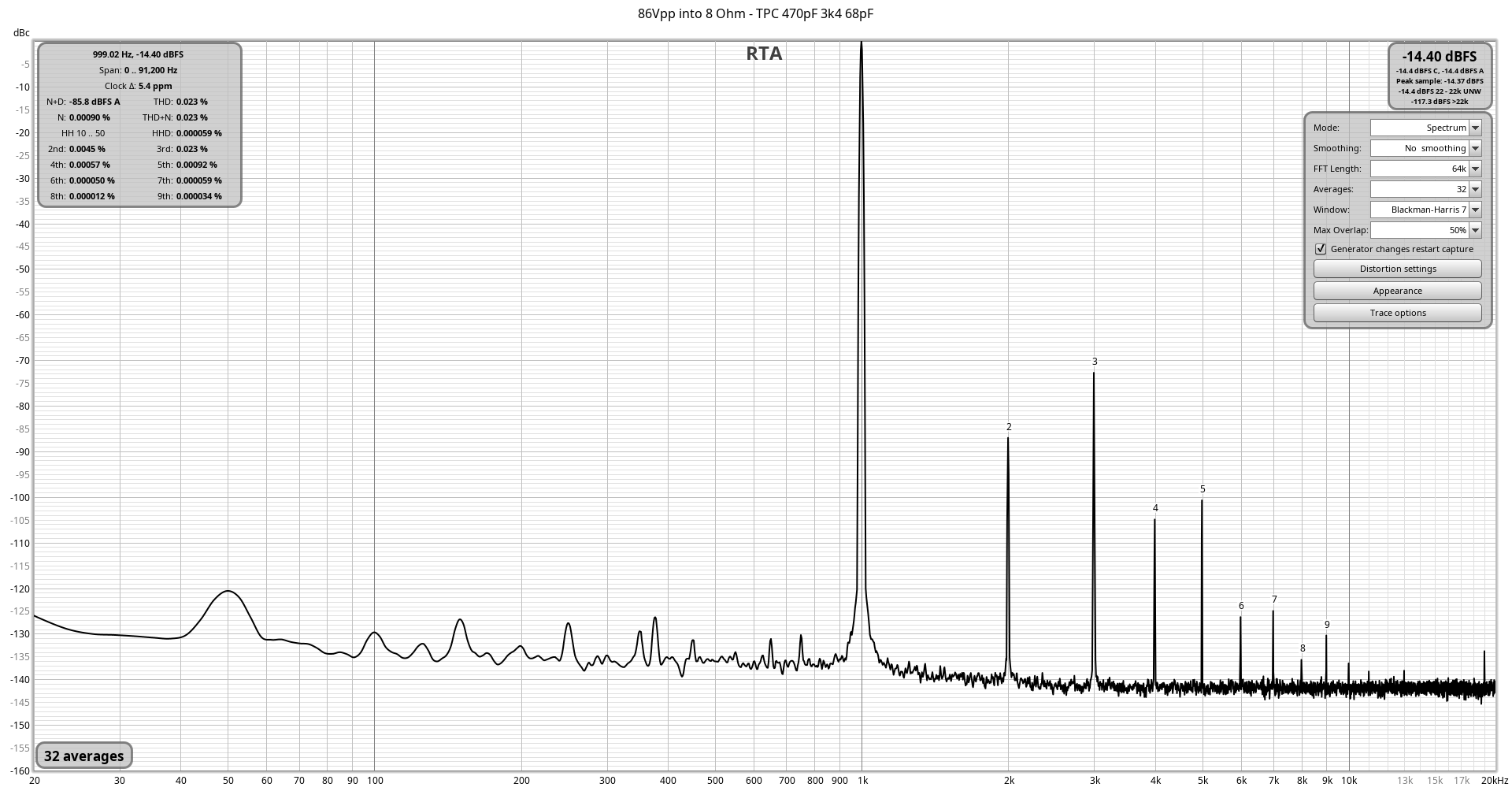The image size is (1512, 791).
Task: Click the harmonic marker labeled 9
Action: tap(1327, 625)
